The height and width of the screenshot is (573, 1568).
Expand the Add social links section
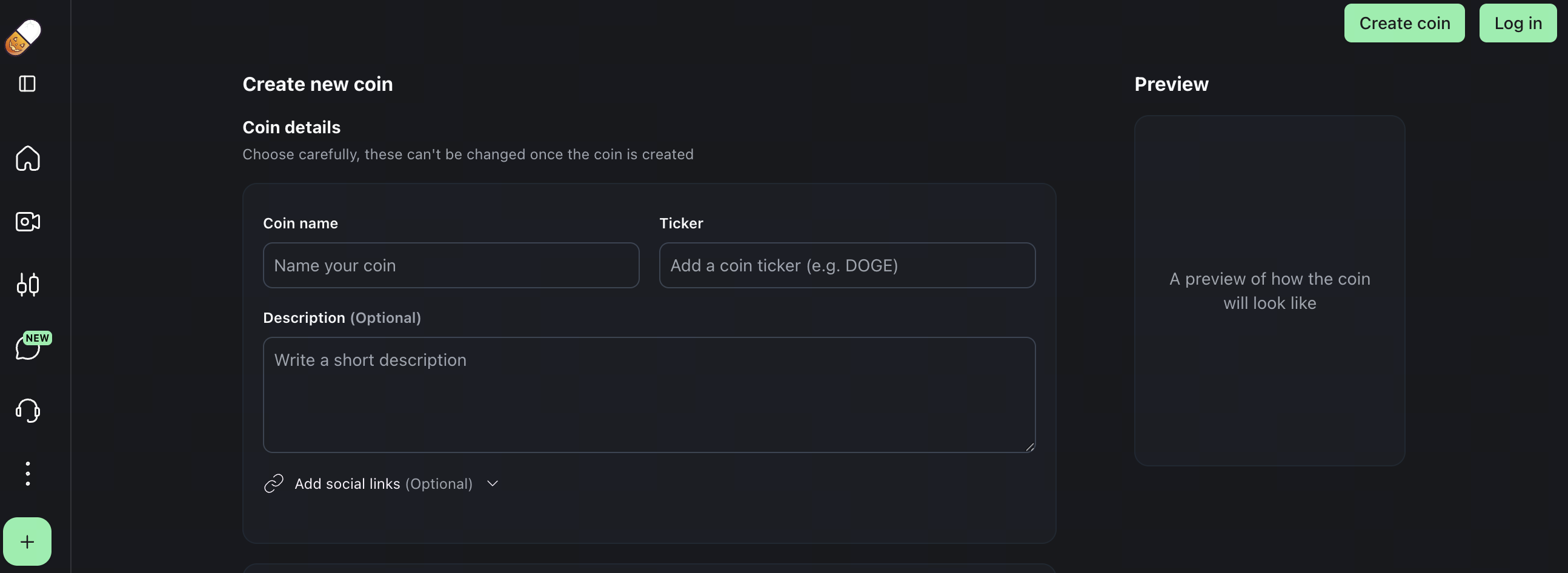(382, 483)
